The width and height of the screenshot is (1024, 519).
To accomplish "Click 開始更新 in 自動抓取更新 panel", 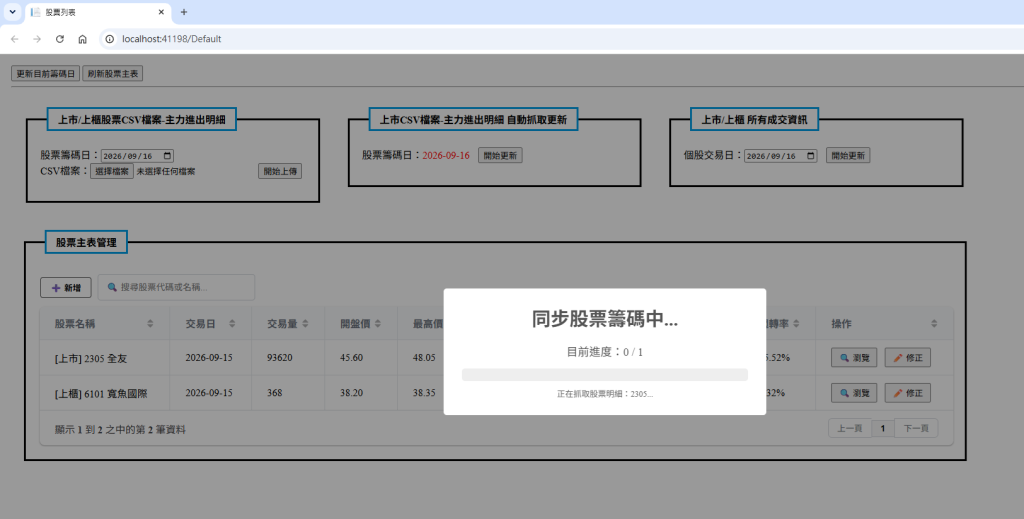I will point(500,155).
